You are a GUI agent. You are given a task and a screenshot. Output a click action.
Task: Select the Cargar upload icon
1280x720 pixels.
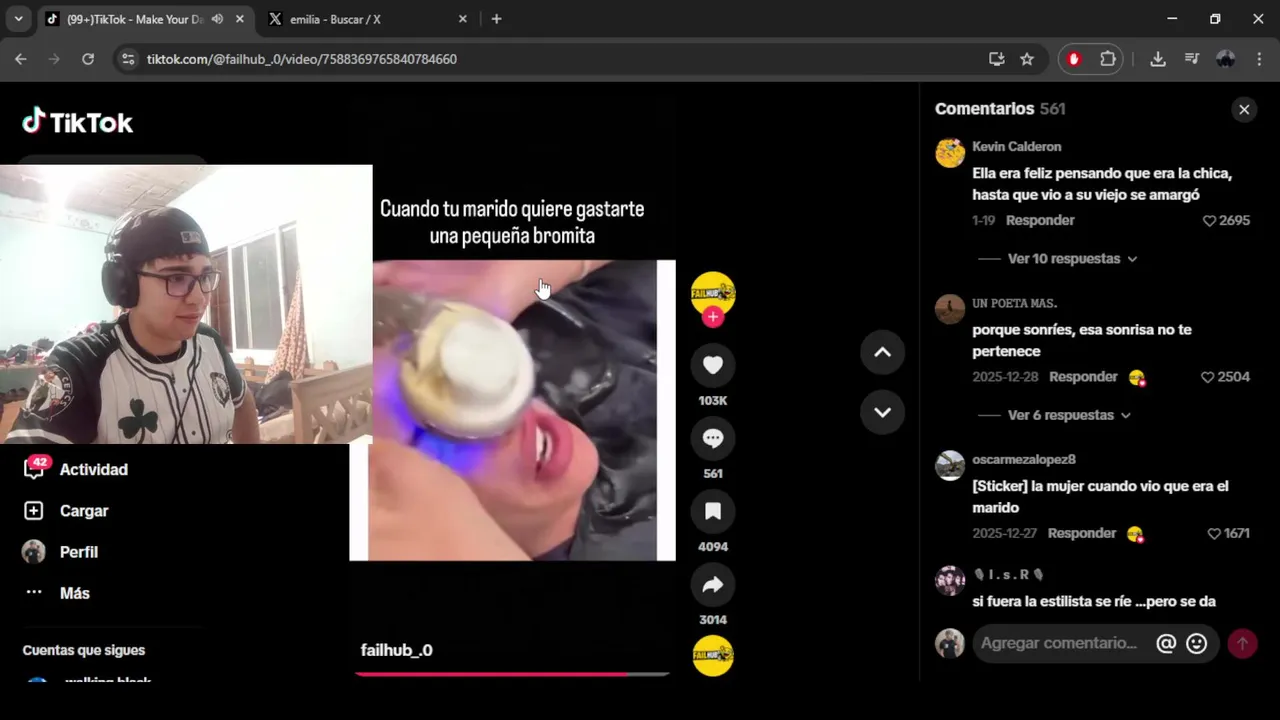click(34, 511)
